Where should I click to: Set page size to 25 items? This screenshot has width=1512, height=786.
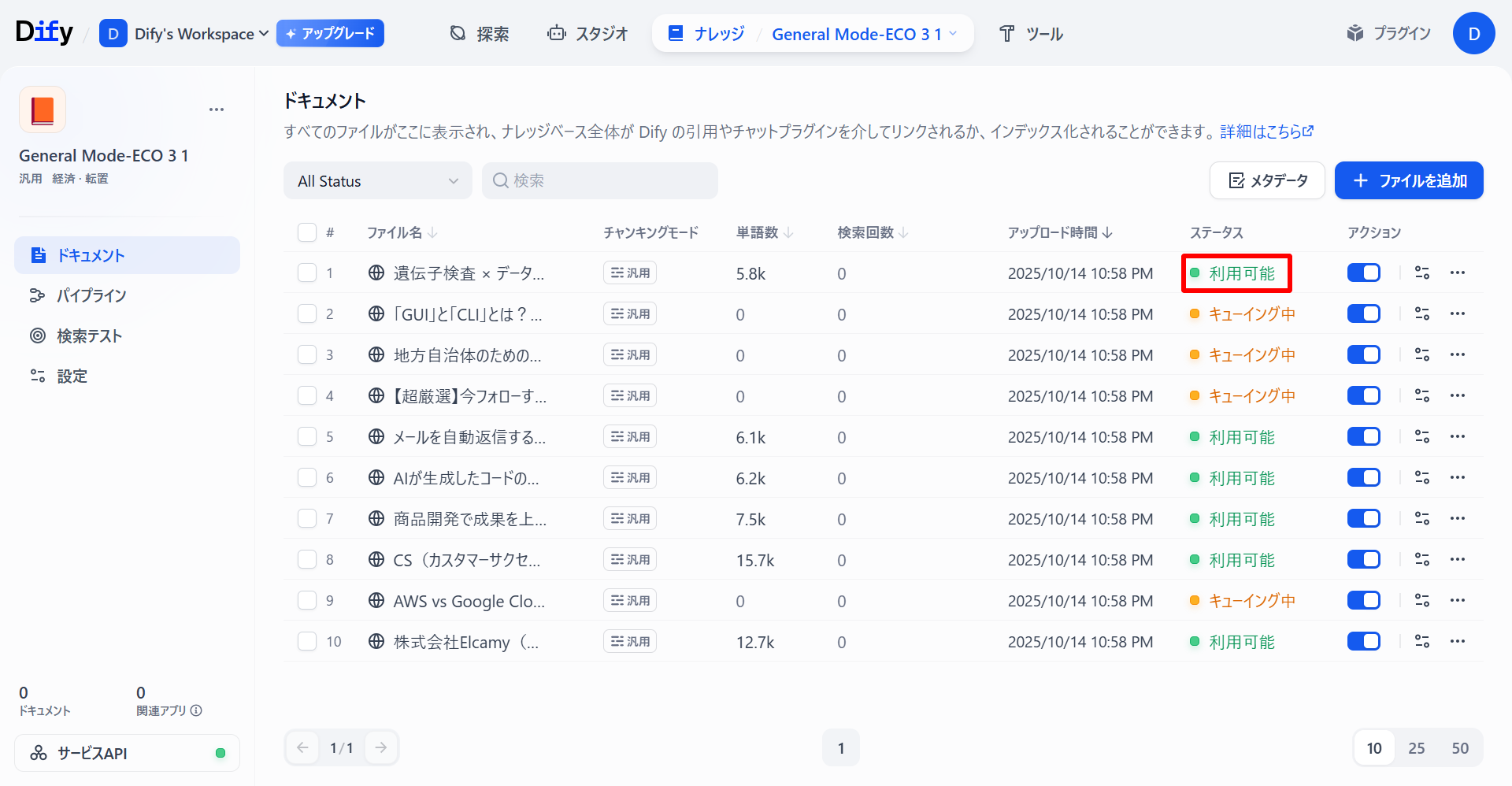click(x=1416, y=748)
